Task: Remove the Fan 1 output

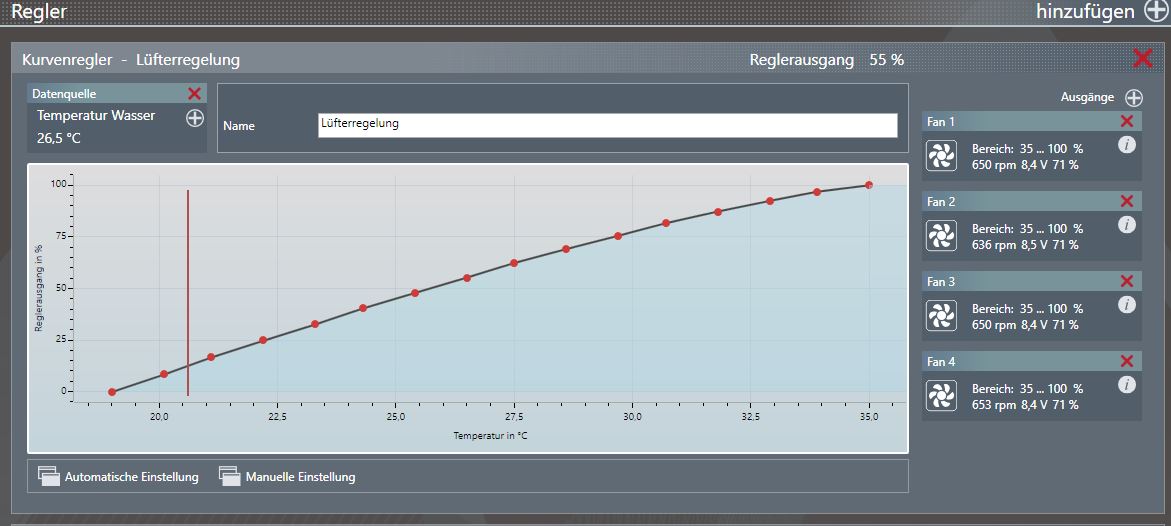Action: pyautogui.click(x=1127, y=121)
